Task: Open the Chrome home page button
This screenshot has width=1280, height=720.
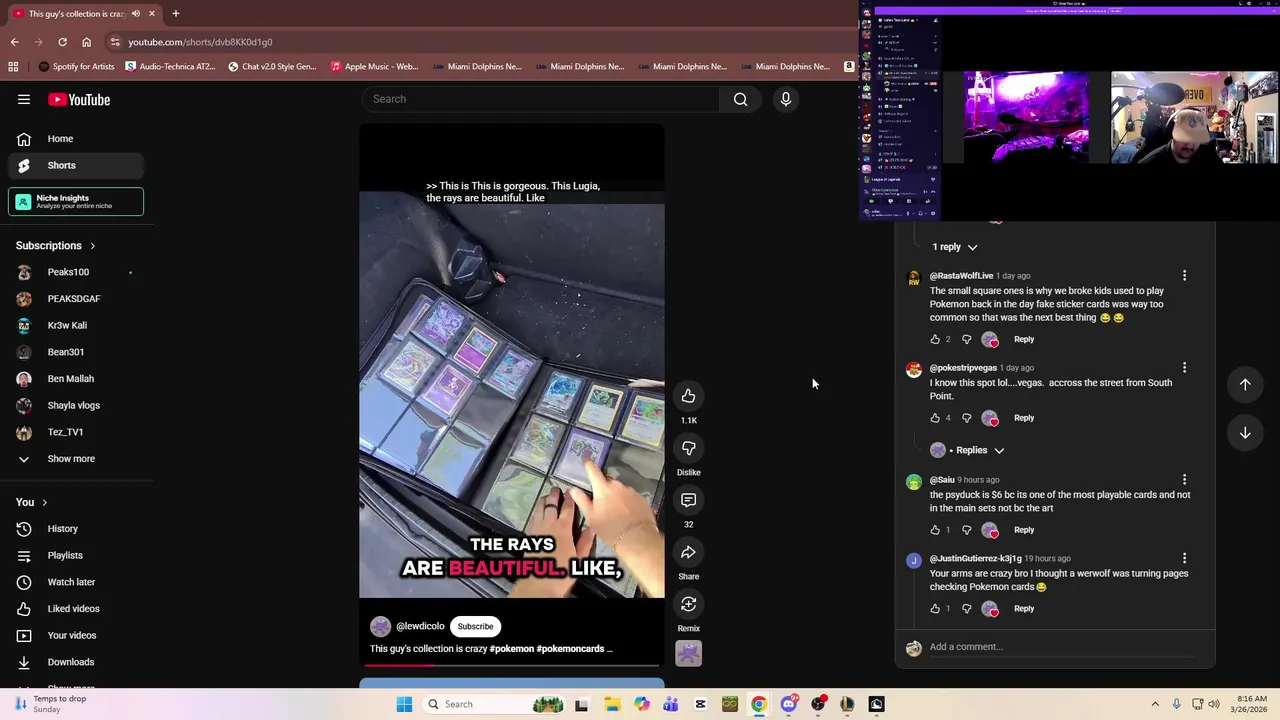Action: (x=86, y=42)
